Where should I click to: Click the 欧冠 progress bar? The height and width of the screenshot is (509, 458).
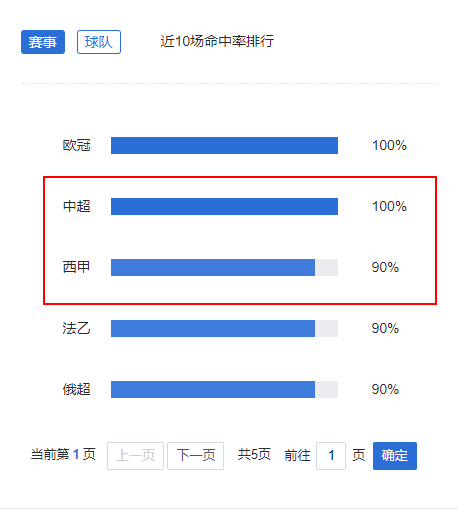tap(224, 145)
